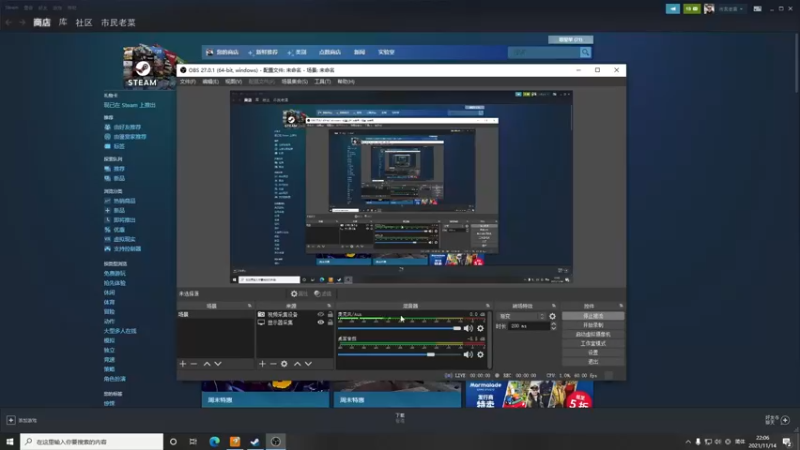Open OBS View menu
The width and height of the screenshot is (800, 450).
tap(233, 82)
